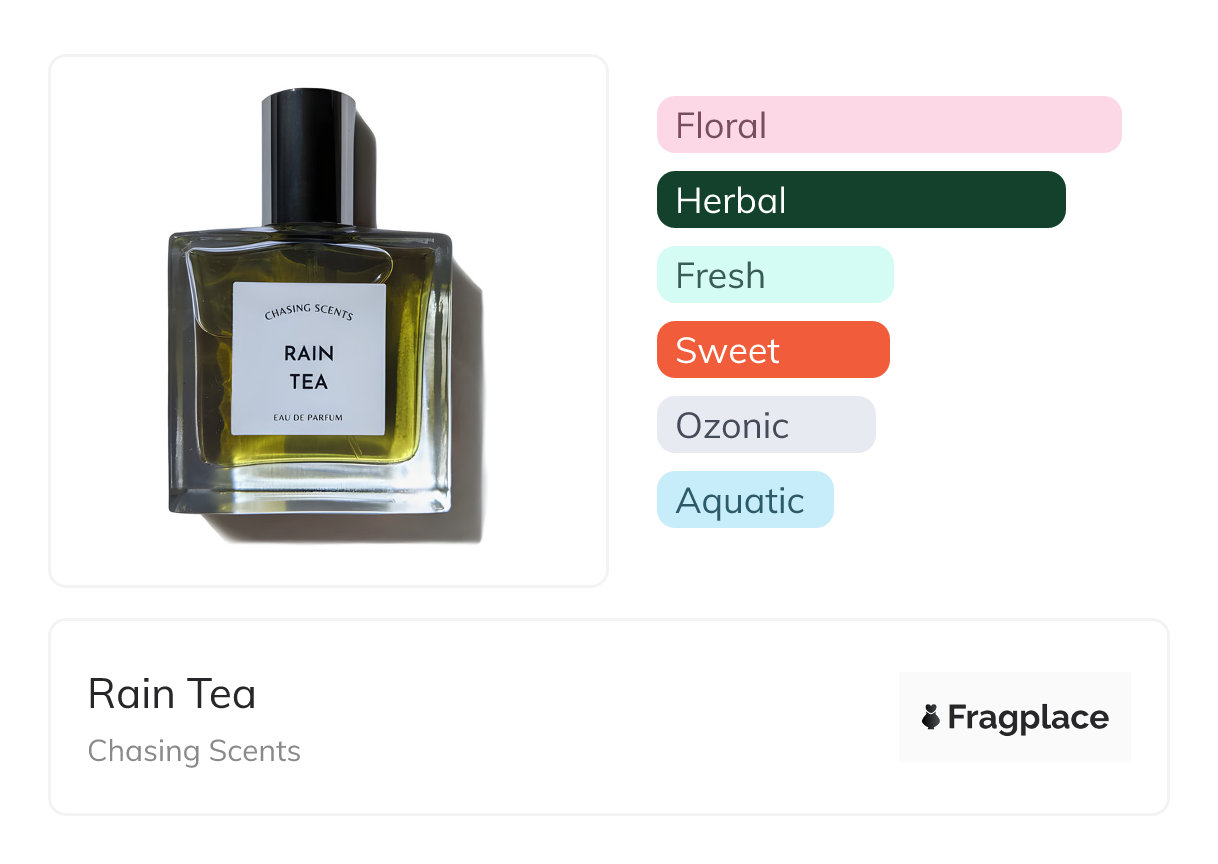Screen dimensions: 1218x864
Task: Click the Rain Tea title text
Action: (x=172, y=694)
